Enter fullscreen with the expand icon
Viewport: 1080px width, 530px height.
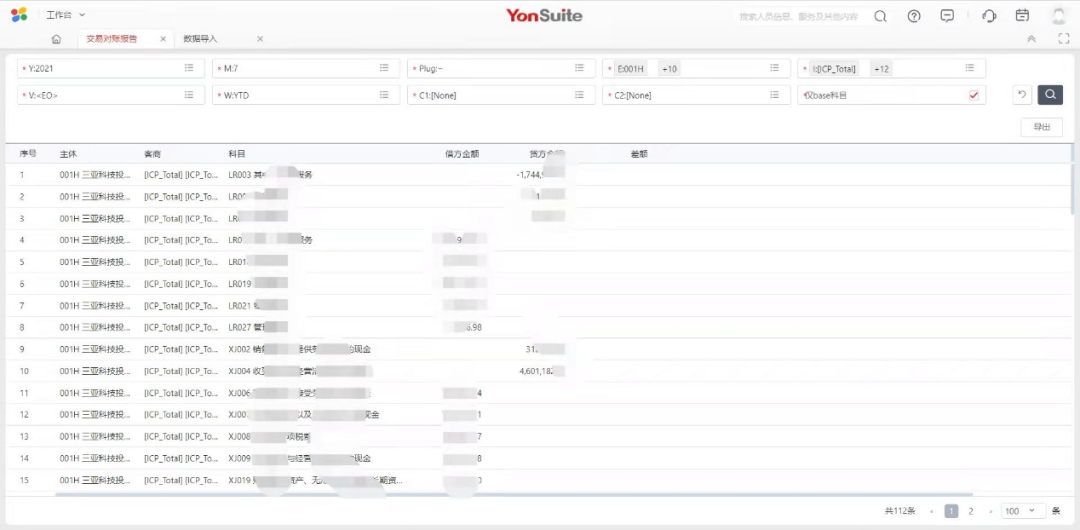click(x=1063, y=39)
